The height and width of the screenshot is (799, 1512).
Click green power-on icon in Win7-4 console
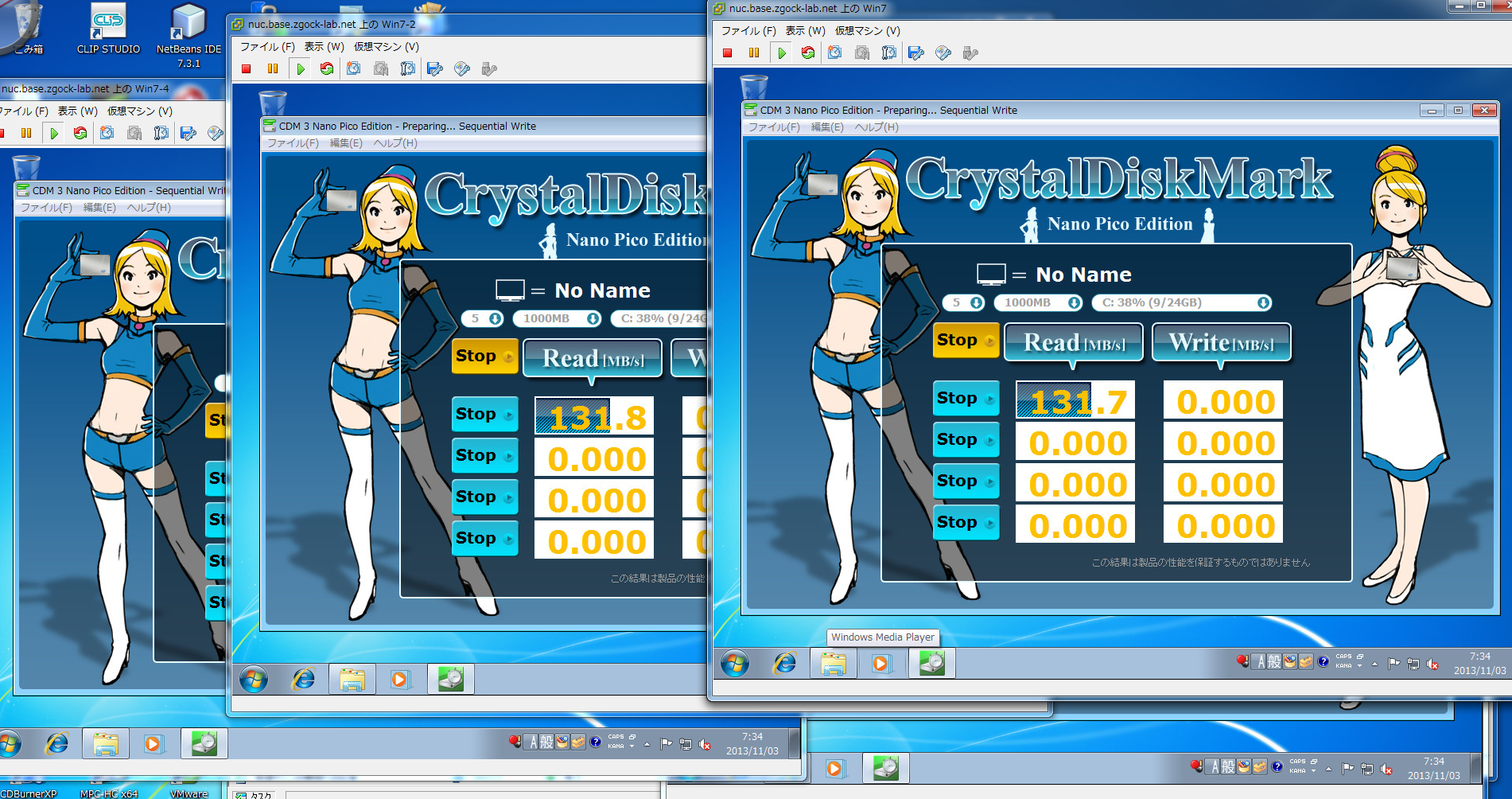tap(54, 133)
